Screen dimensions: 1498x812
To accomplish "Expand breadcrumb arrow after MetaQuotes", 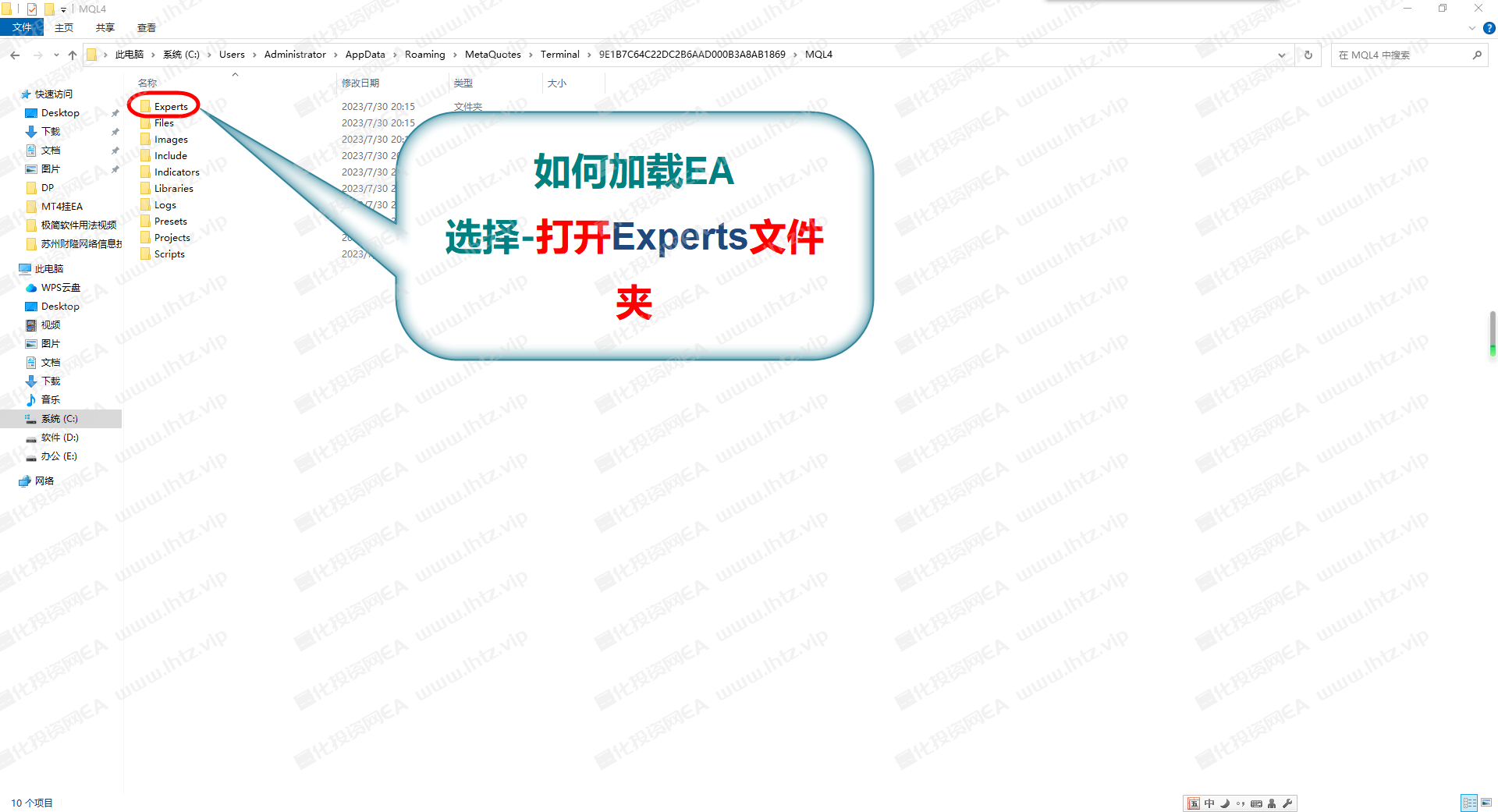I will (531, 55).
